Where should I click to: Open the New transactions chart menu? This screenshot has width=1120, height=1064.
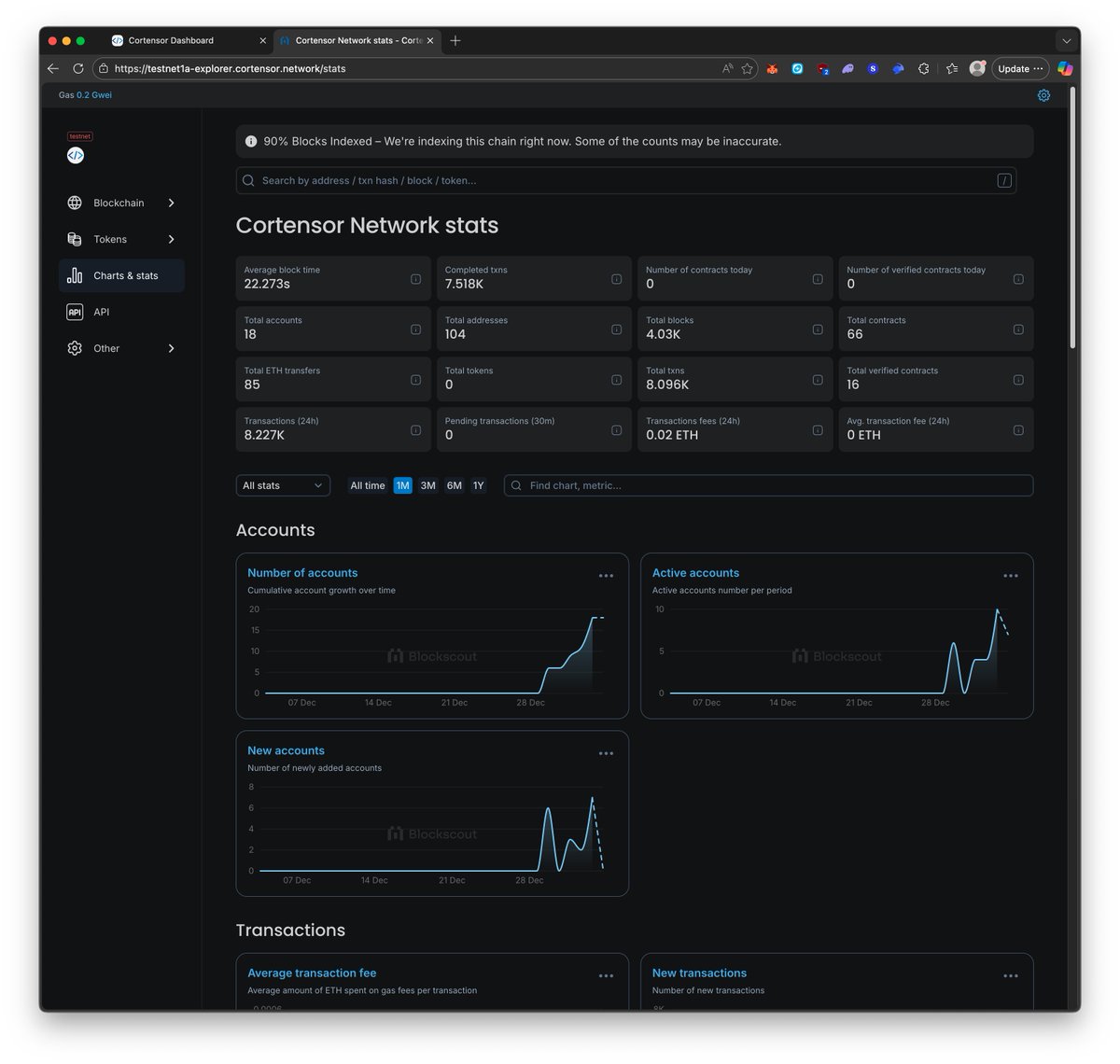[1011, 975]
